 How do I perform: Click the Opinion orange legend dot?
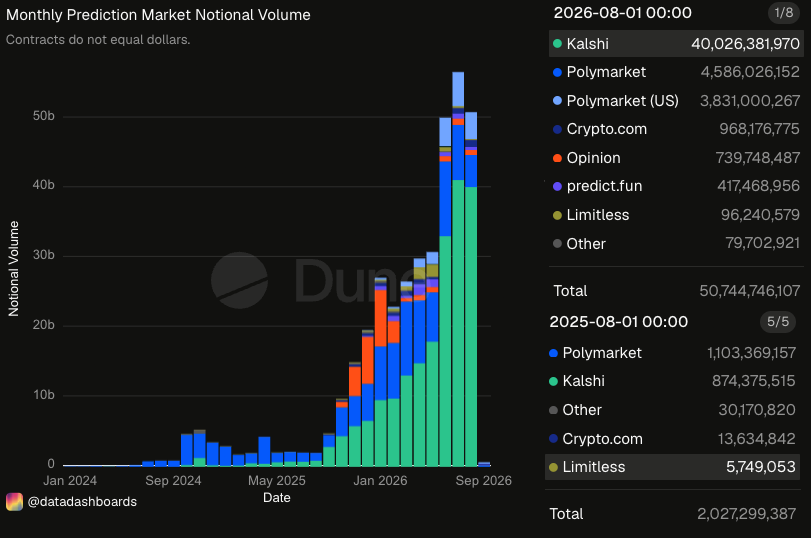[557, 158]
